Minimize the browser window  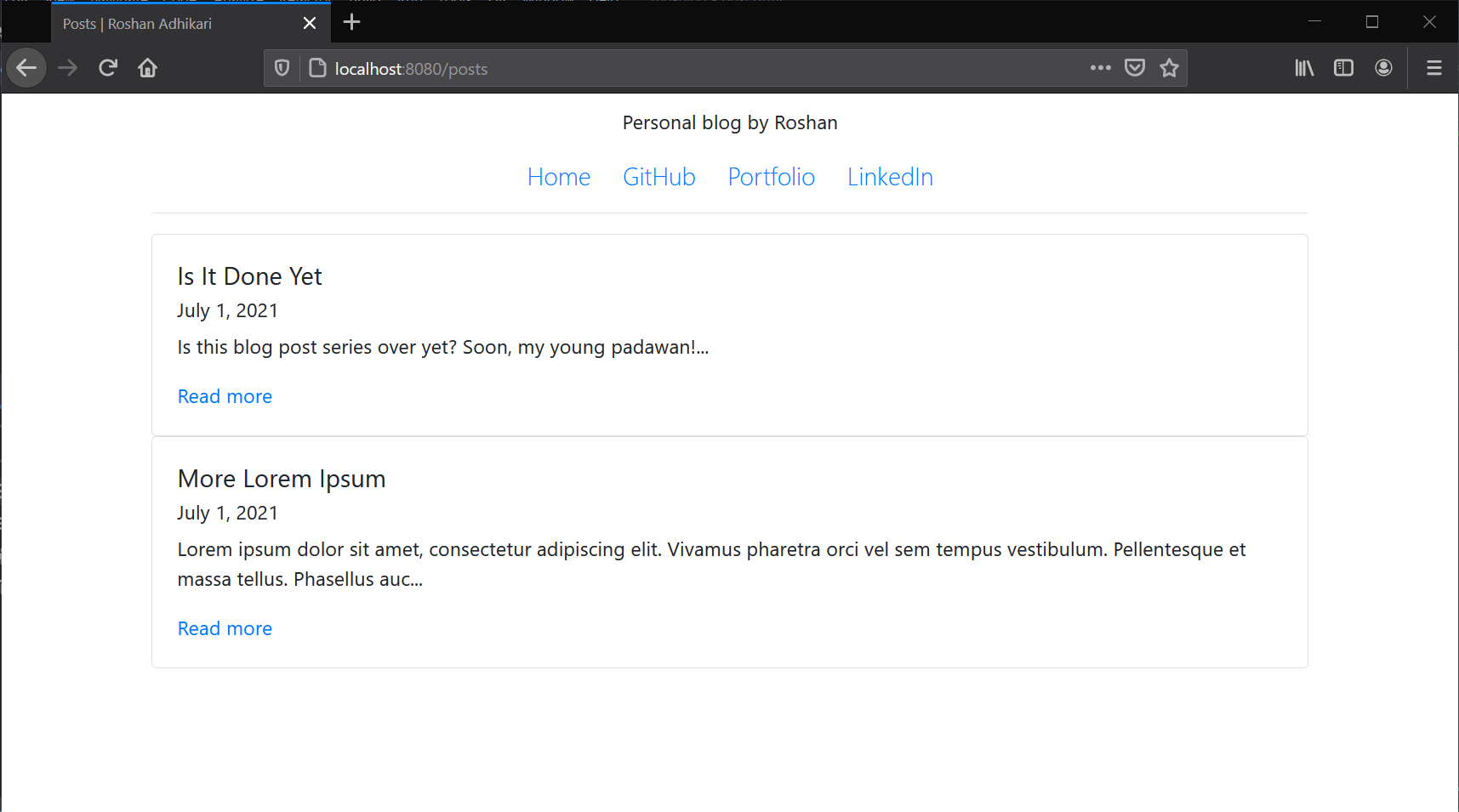point(1314,22)
